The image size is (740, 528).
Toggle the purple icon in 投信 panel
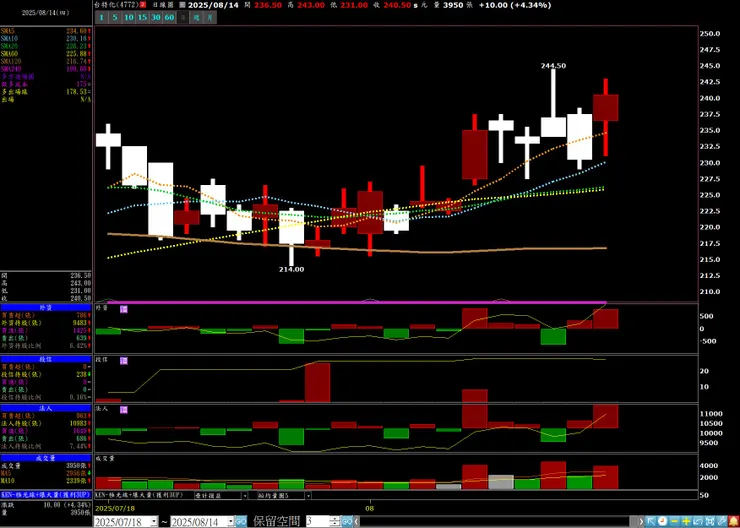124,360
